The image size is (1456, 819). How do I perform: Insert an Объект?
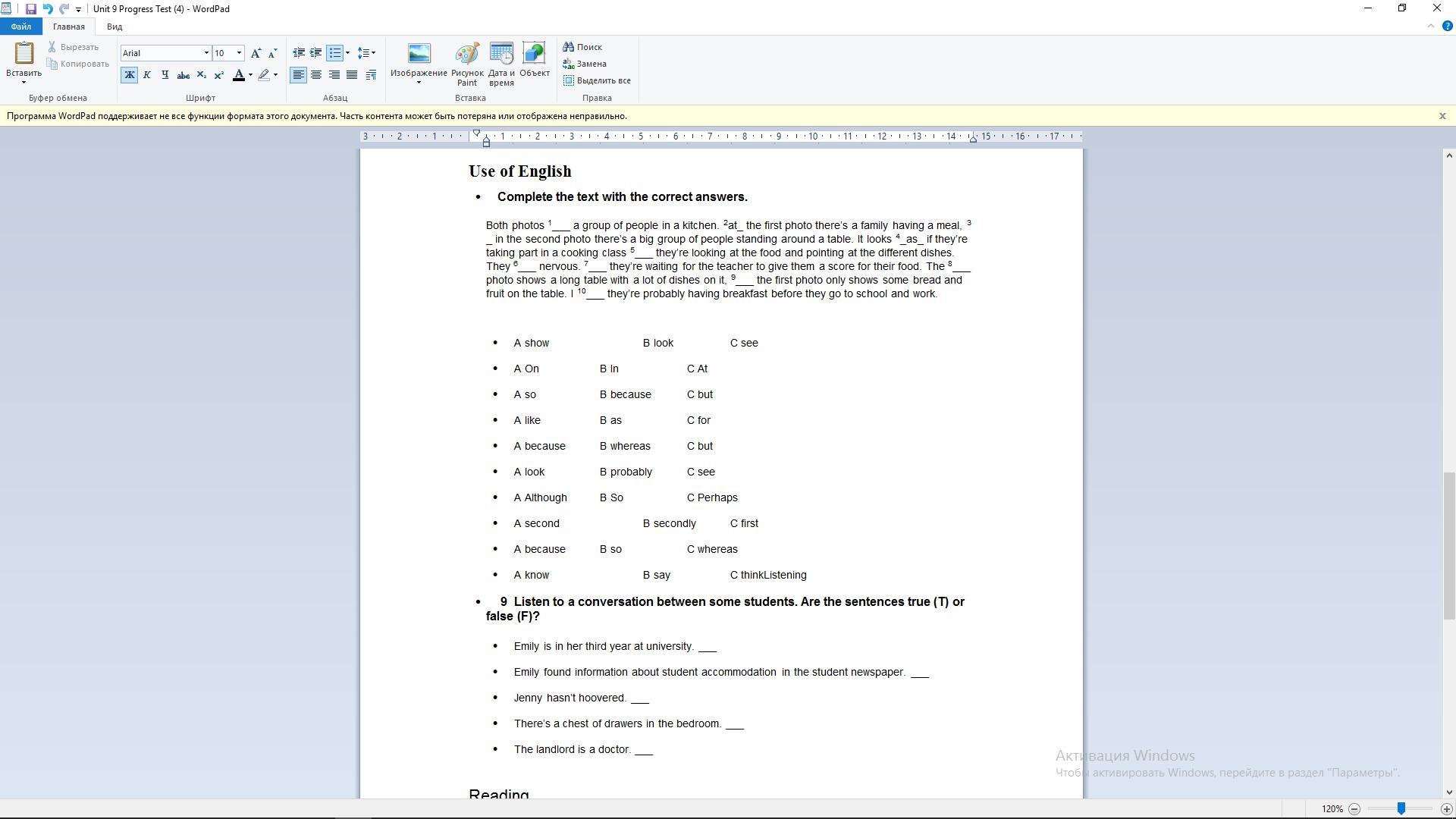click(535, 60)
